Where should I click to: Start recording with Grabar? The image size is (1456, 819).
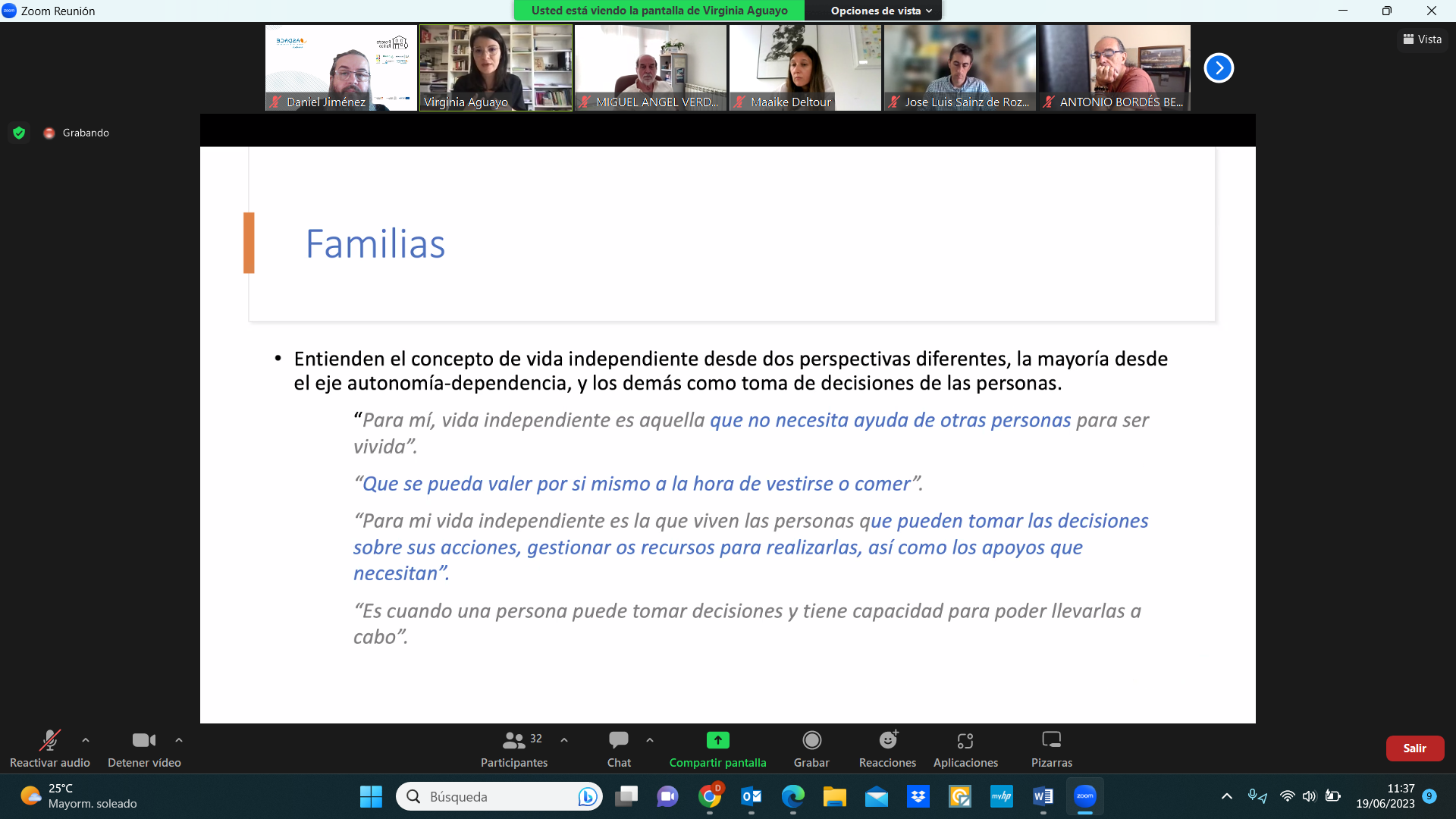(x=811, y=748)
